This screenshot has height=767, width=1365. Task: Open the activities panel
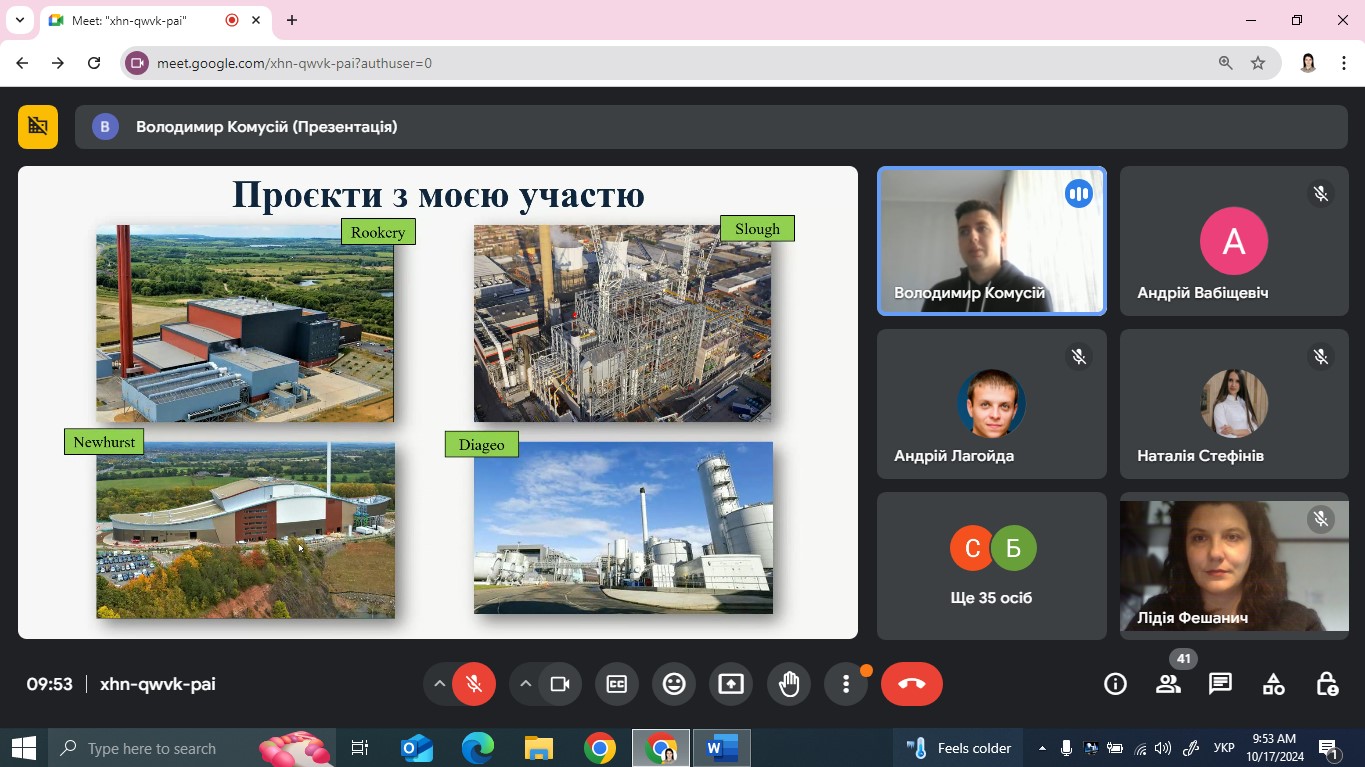tap(1273, 684)
